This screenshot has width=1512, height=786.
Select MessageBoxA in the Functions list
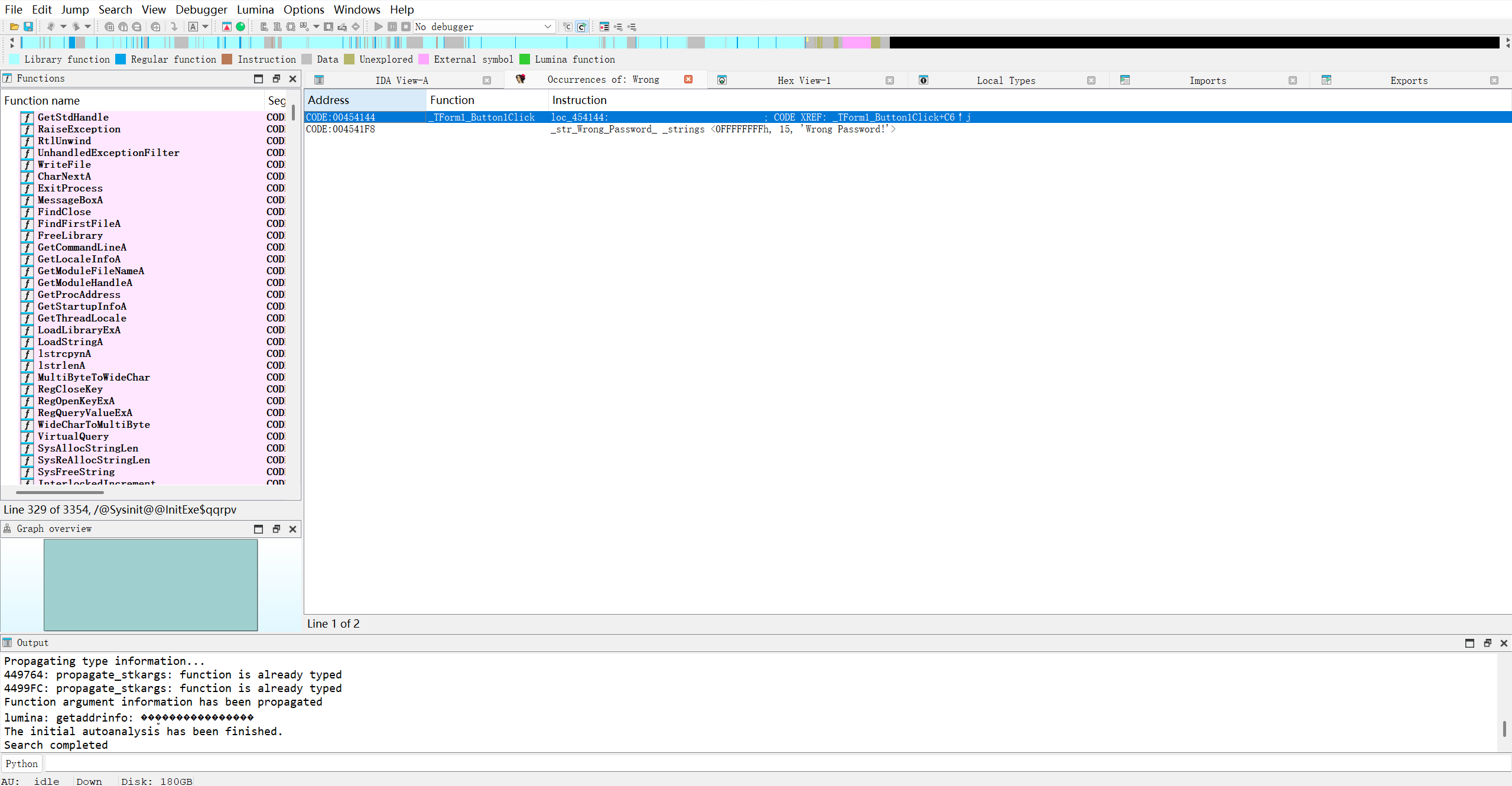(x=70, y=200)
